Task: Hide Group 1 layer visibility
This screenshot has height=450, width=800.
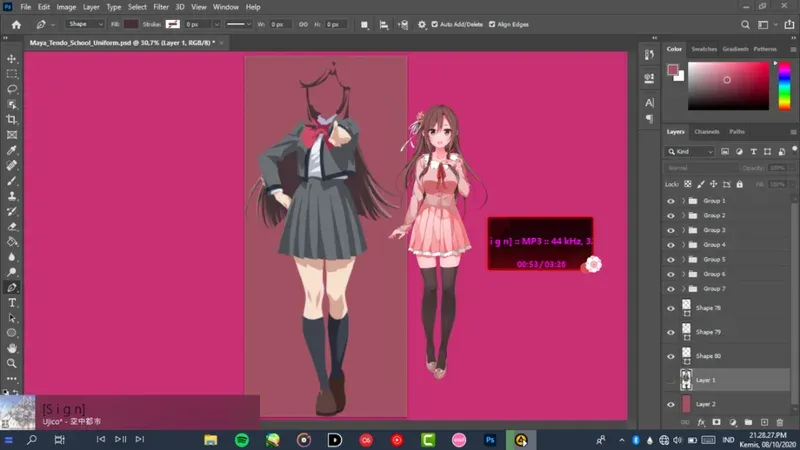Action: point(671,201)
